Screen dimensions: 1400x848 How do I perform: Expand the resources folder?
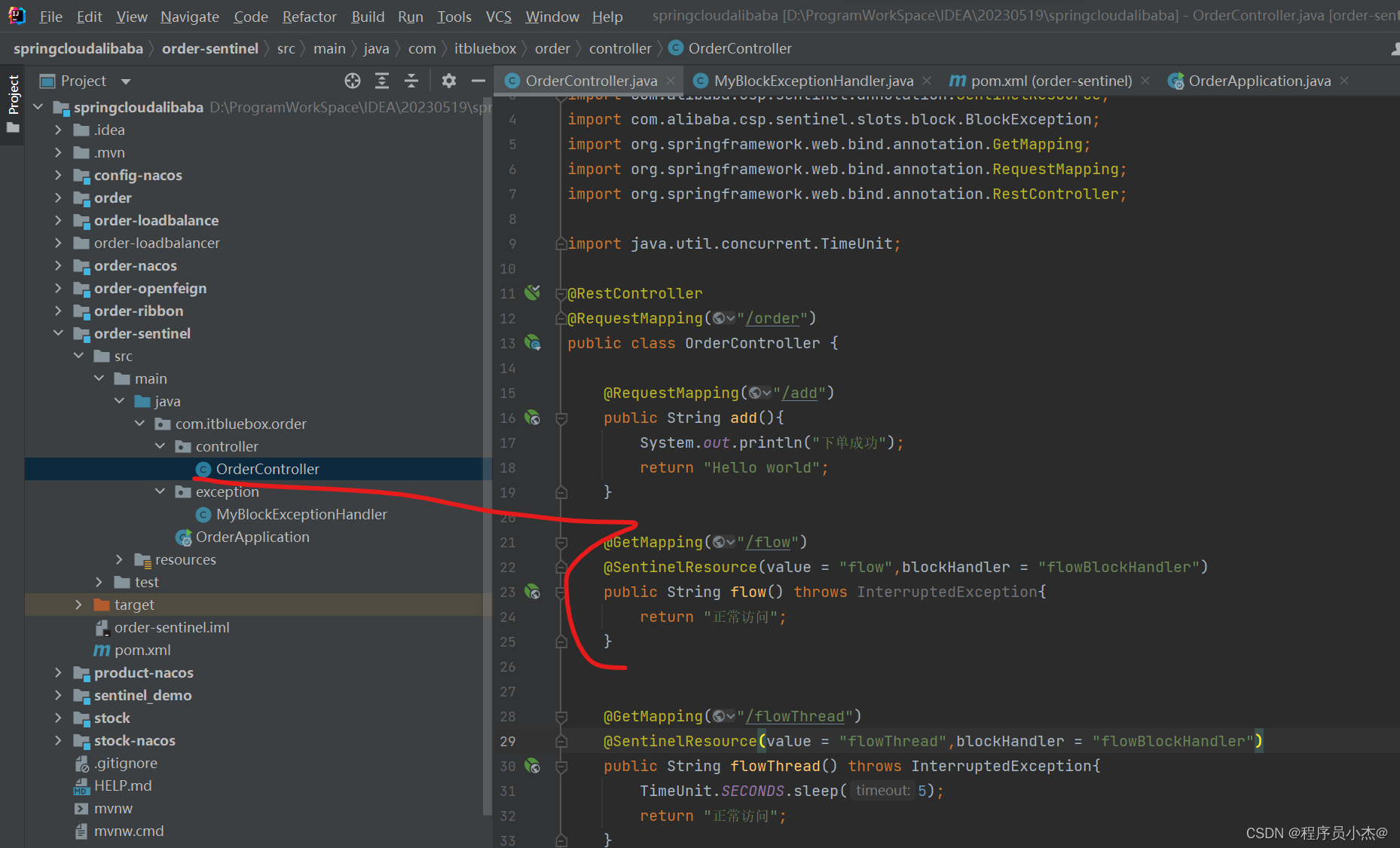click(119, 559)
